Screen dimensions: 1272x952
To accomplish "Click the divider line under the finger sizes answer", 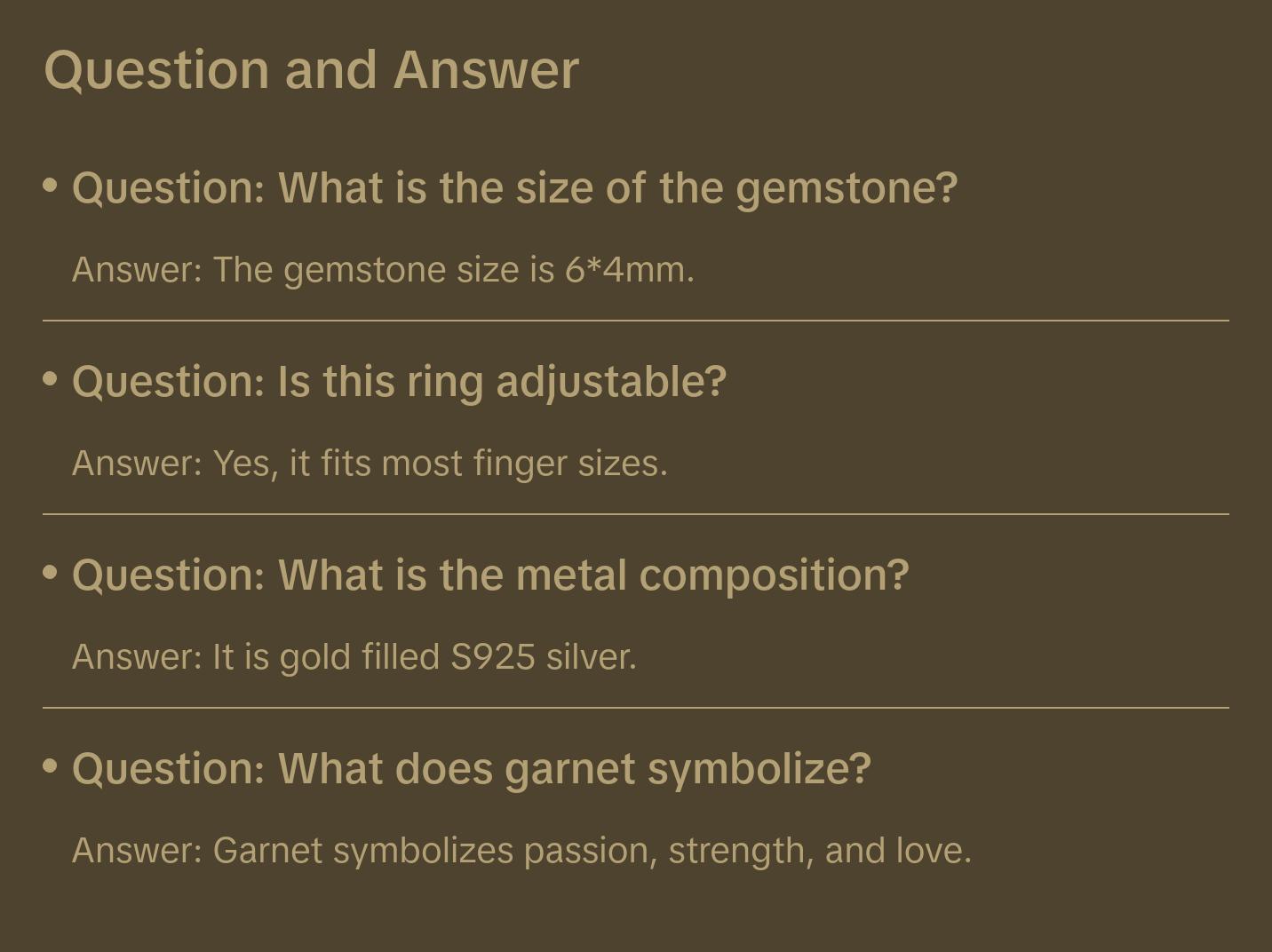I will tap(636, 514).
